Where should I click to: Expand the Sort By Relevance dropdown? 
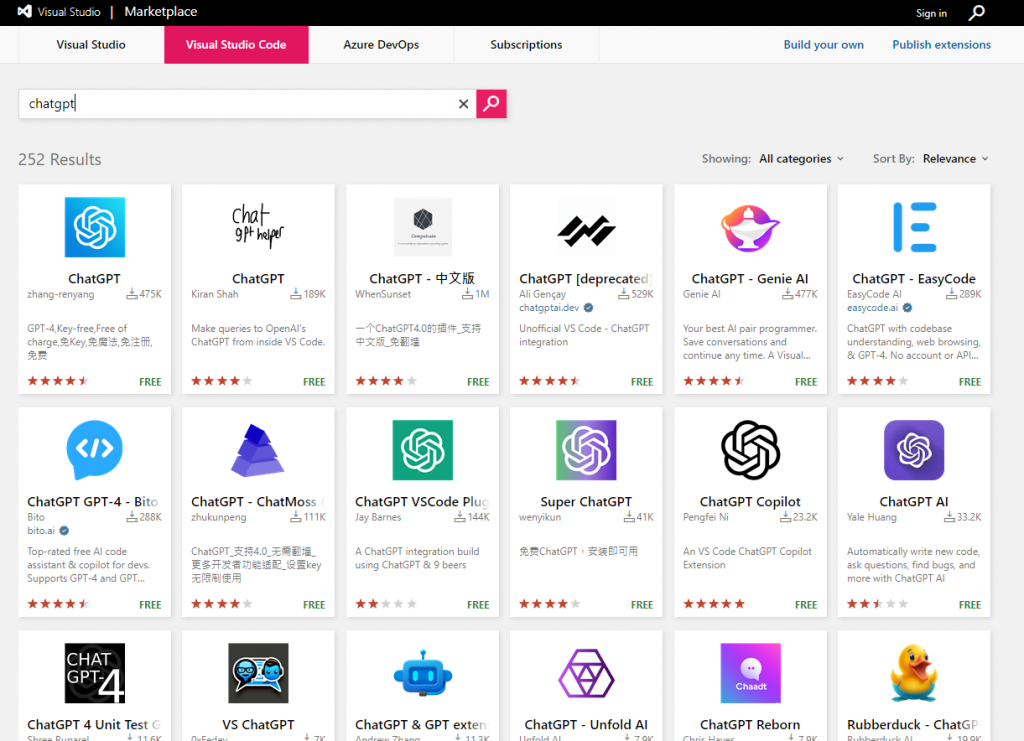pyautogui.click(x=955, y=159)
